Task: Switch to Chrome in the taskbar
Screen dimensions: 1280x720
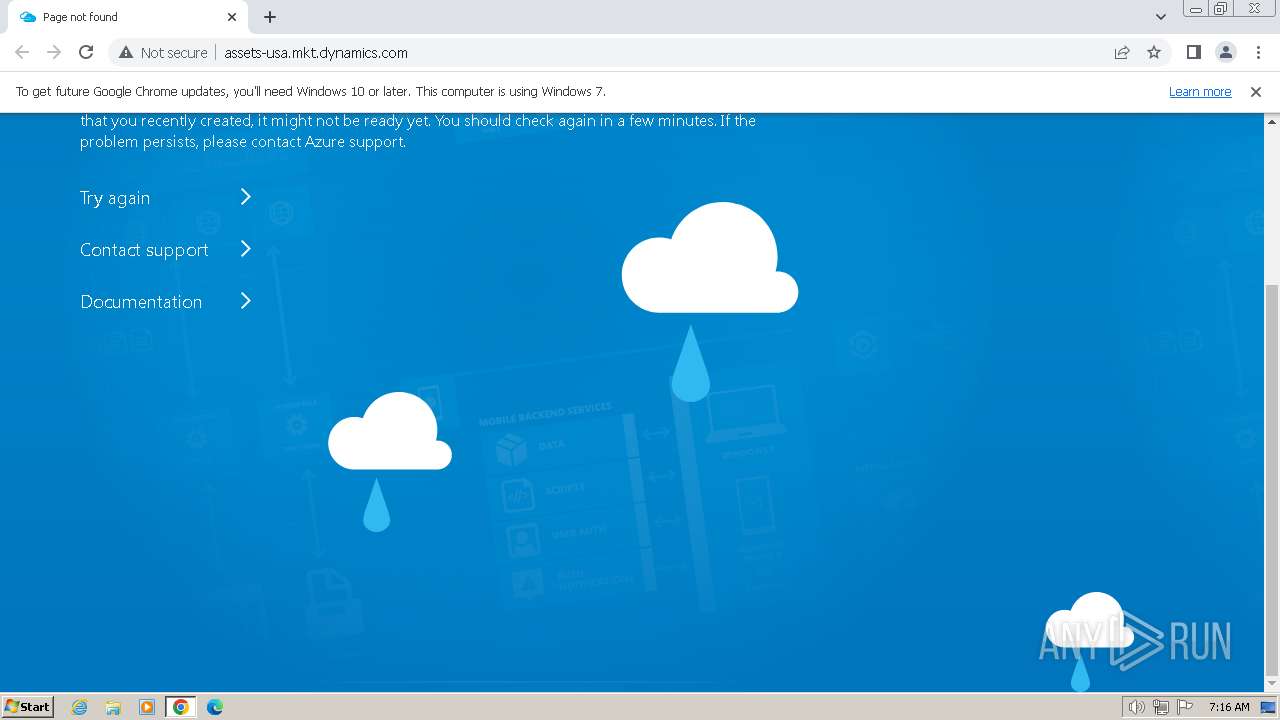Action: pos(181,707)
